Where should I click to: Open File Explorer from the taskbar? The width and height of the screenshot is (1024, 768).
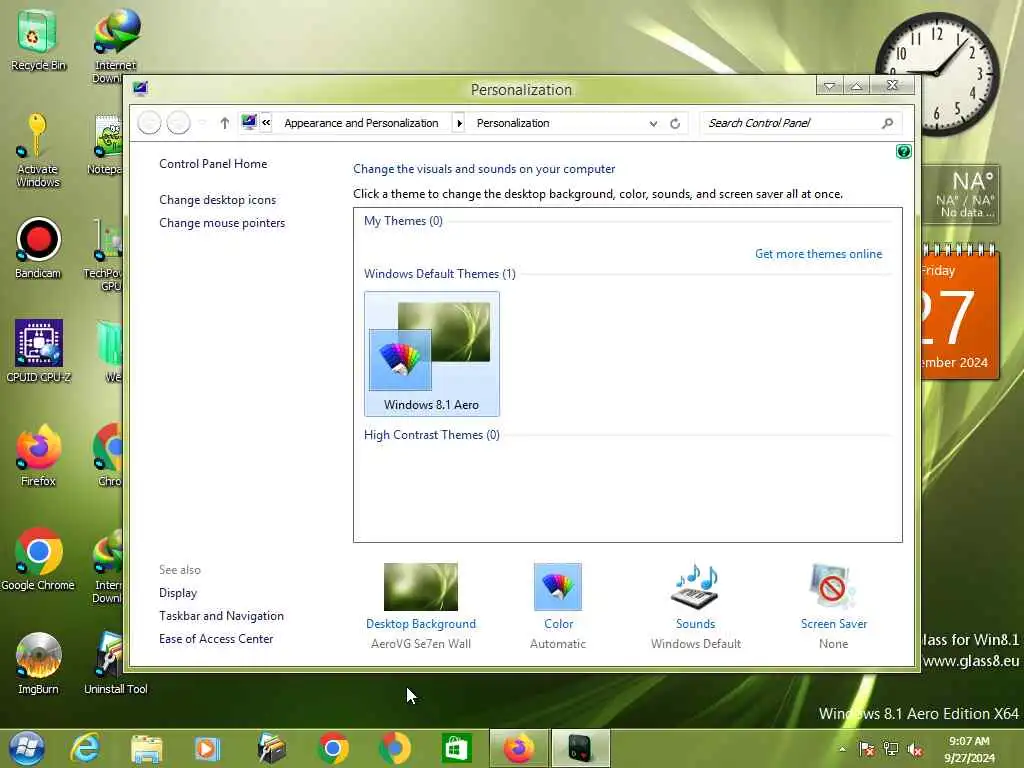point(146,748)
